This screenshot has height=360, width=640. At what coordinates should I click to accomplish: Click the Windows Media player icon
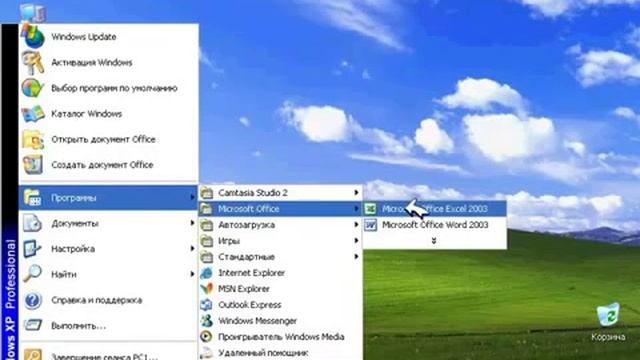(x=207, y=337)
